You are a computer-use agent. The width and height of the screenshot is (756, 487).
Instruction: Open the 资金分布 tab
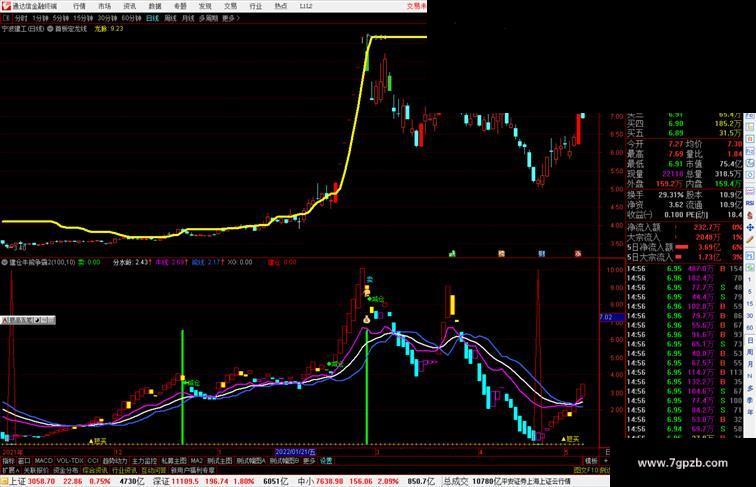point(66,470)
